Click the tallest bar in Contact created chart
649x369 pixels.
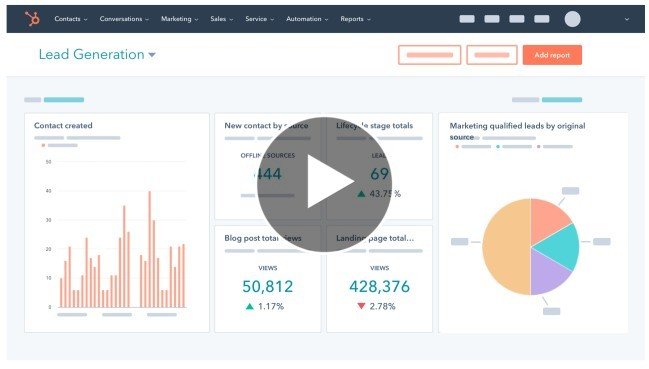click(x=149, y=249)
